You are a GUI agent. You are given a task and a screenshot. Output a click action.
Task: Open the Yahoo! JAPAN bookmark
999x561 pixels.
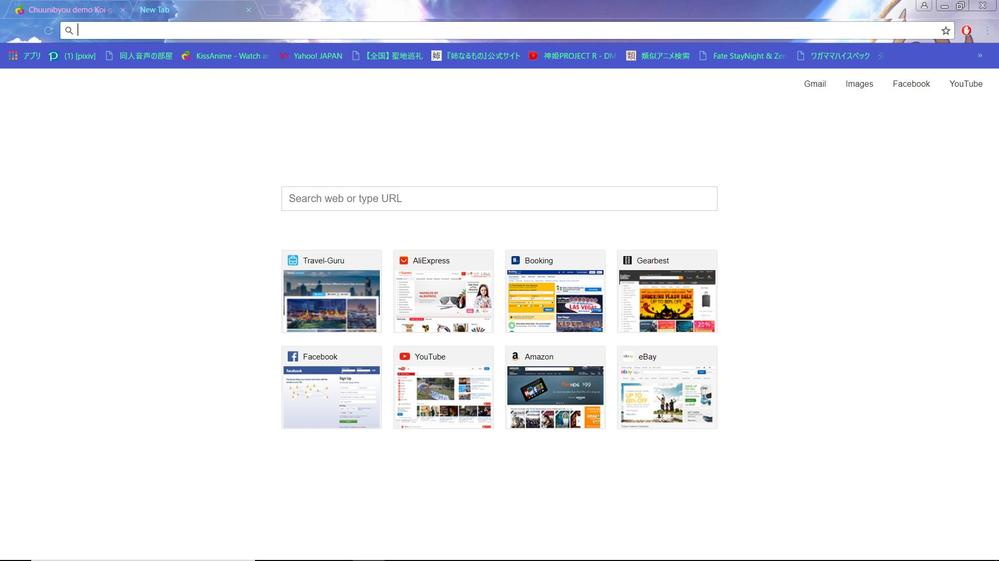tap(311, 56)
